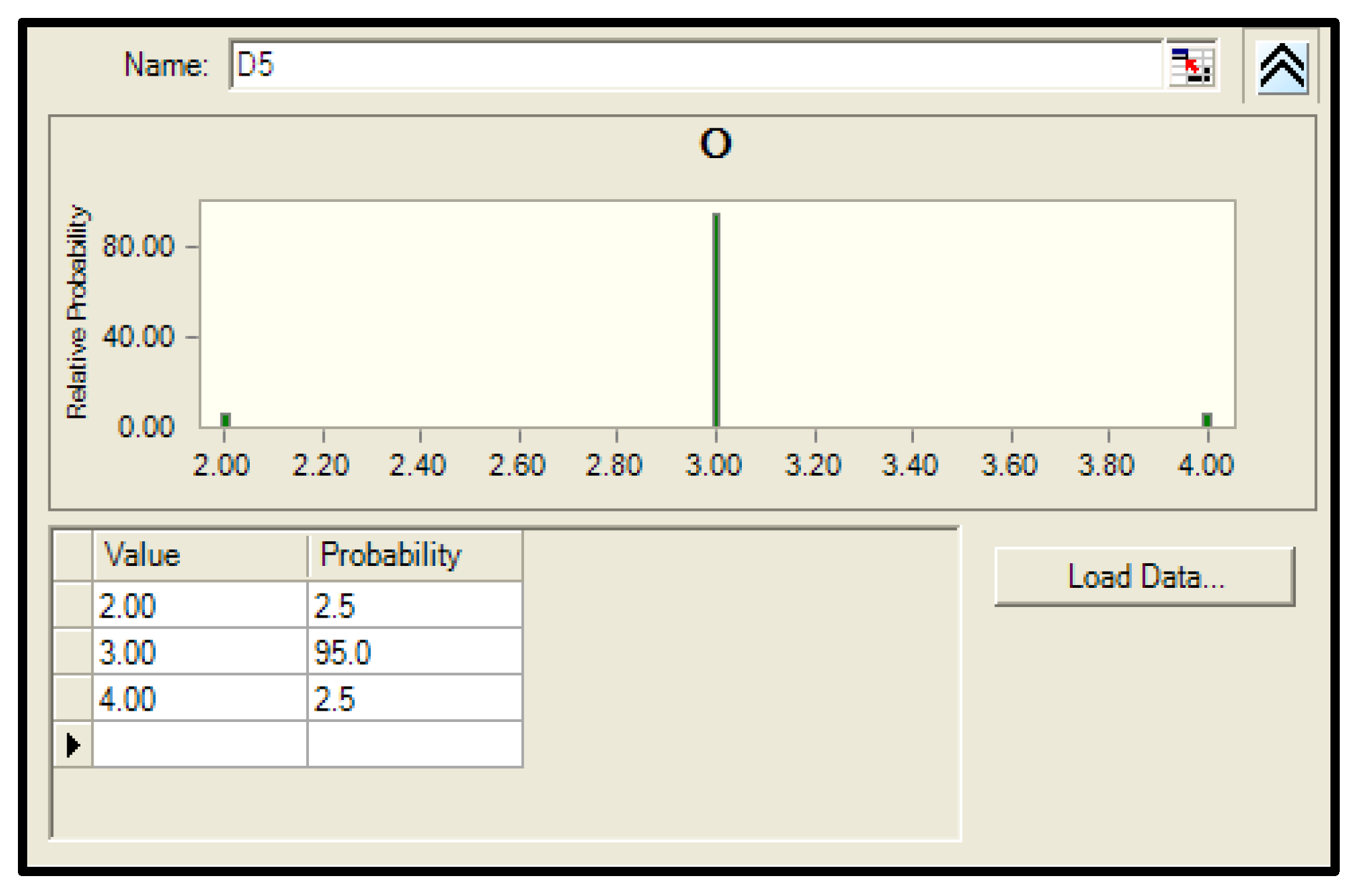Click the Probability column header
1361x896 pixels.
pyautogui.click(x=414, y=555)
